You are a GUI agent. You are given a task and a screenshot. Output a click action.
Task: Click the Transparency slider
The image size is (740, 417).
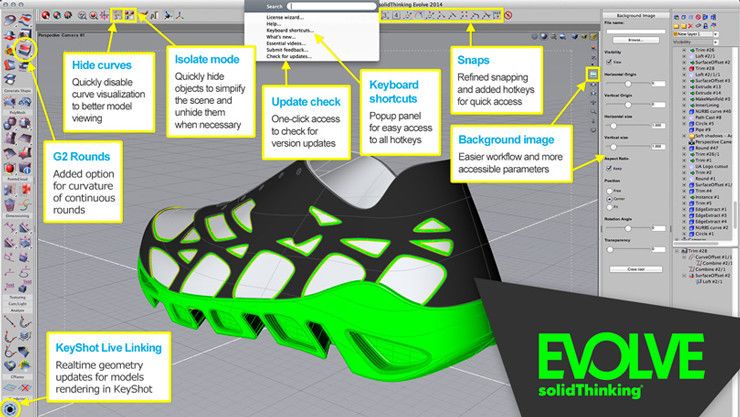click(628, 249)
